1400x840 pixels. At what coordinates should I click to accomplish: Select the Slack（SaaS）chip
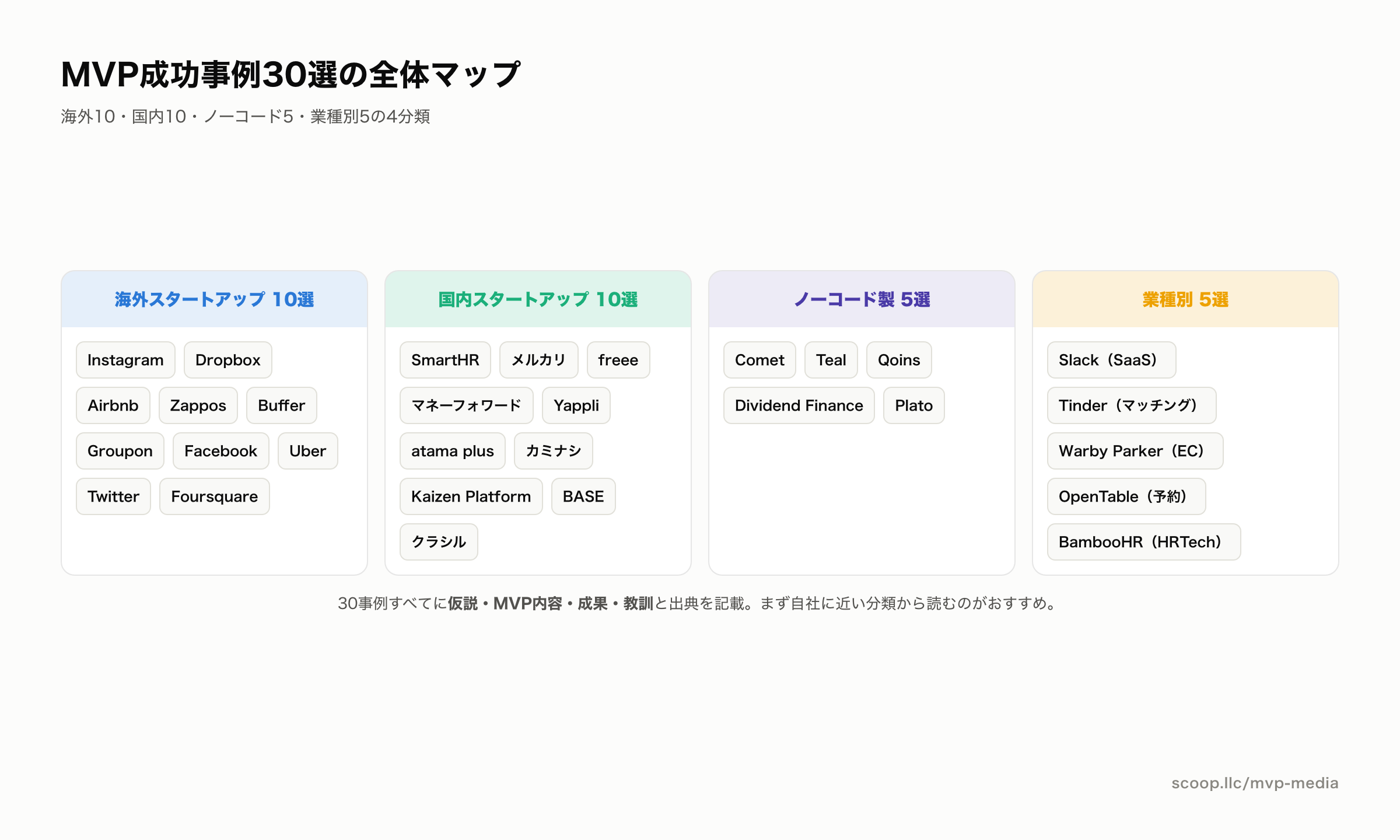tap(1112, 360)
